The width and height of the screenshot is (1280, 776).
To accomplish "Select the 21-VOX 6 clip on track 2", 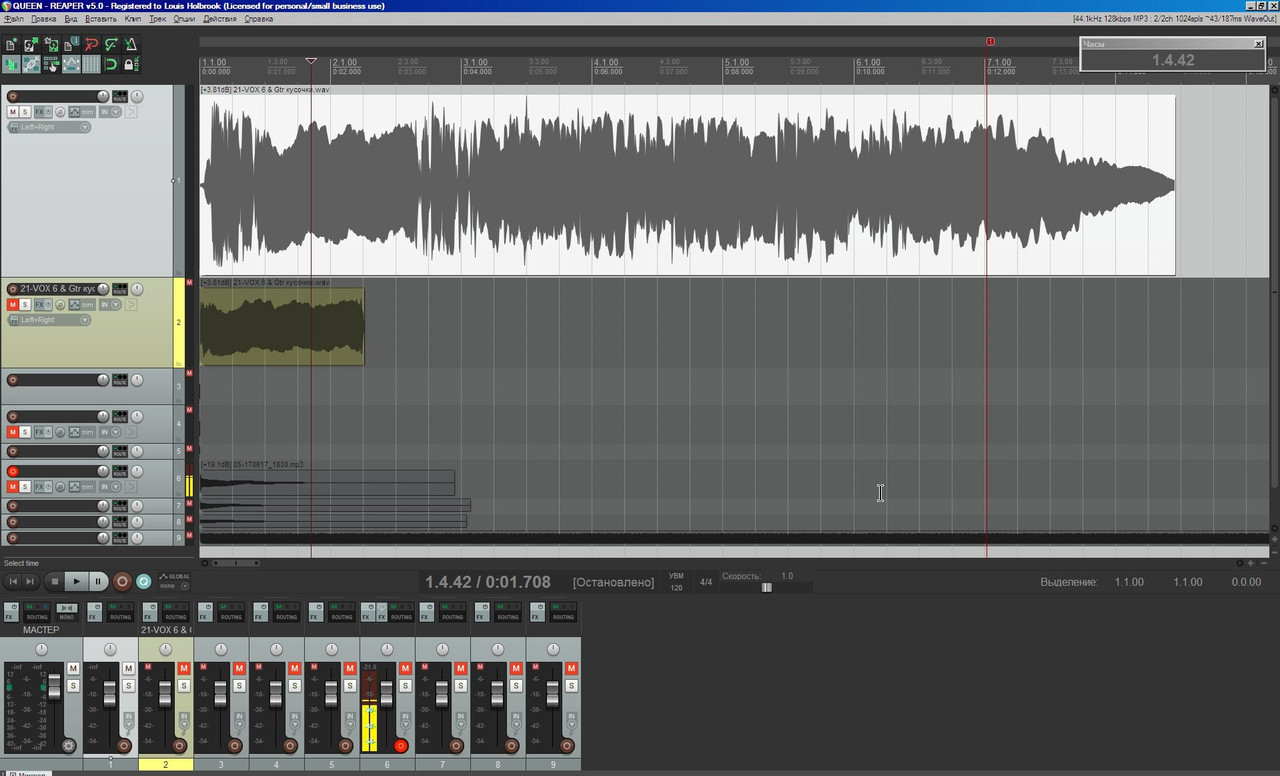I will pyautogui.click(x=282, y=327).
